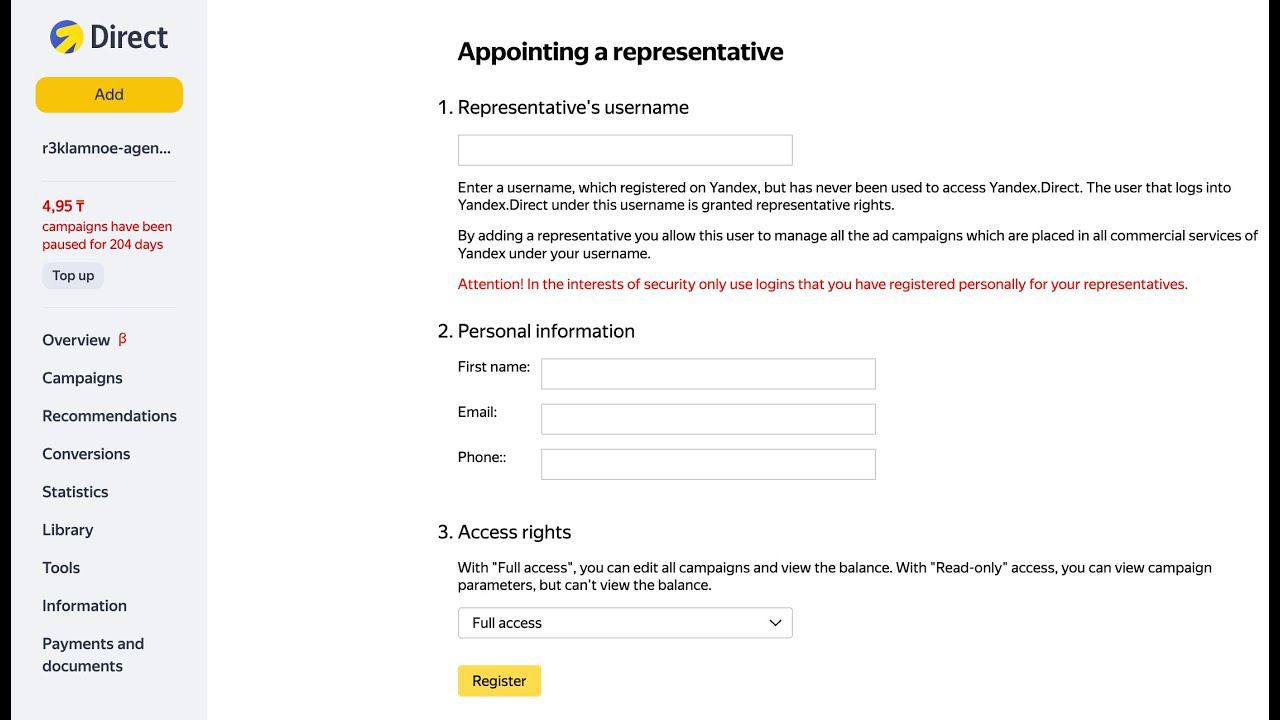1280x720 pixels.
Task: Open the r3klamnoe-agen account name
Action: 107,148
